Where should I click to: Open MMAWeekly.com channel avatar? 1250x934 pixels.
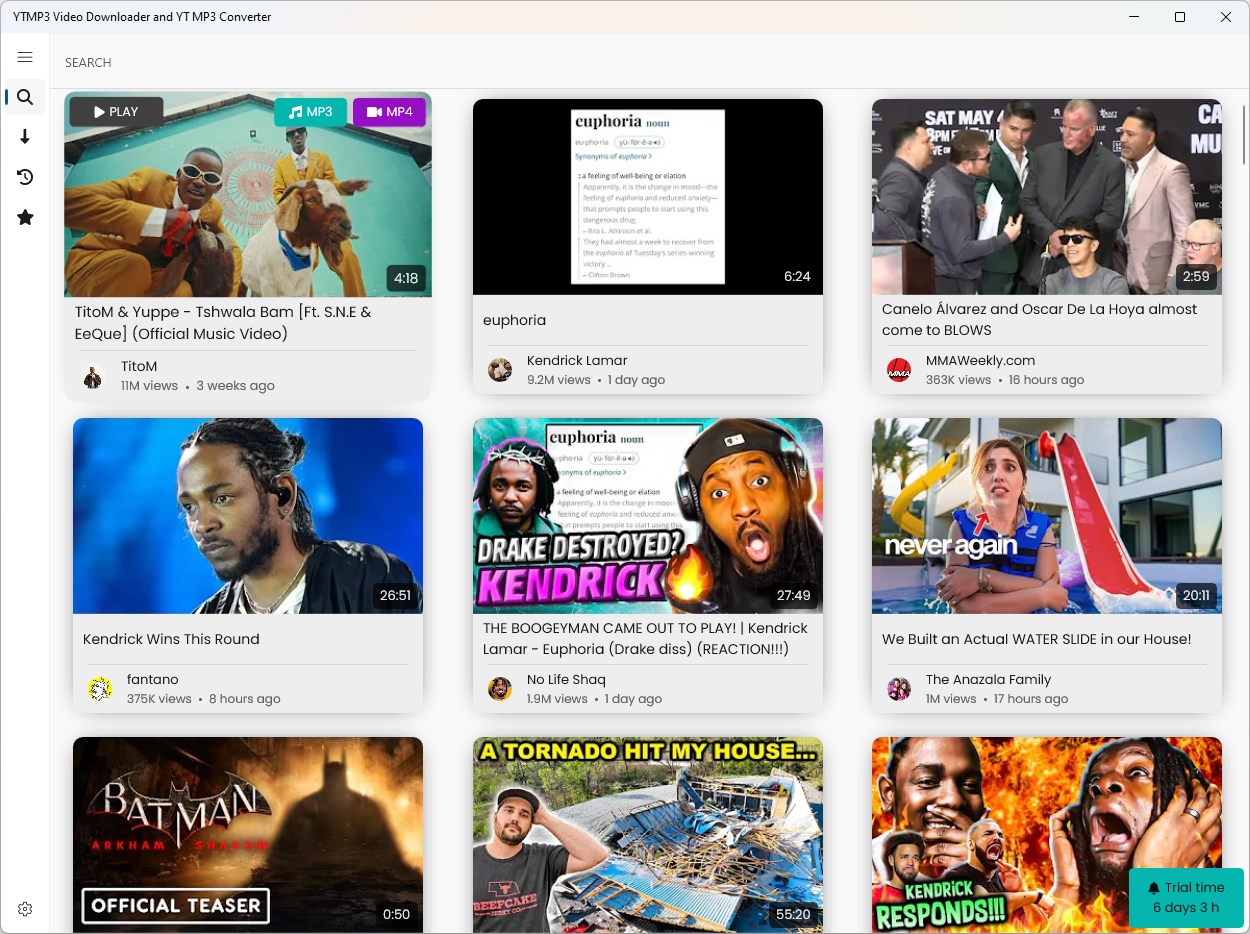[x=899, y=370]
